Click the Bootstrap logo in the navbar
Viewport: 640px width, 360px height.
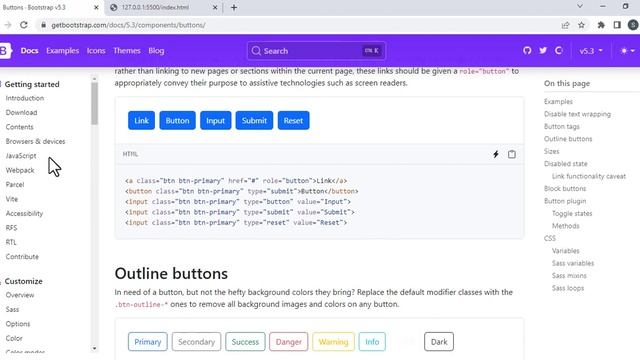[5, 51]
